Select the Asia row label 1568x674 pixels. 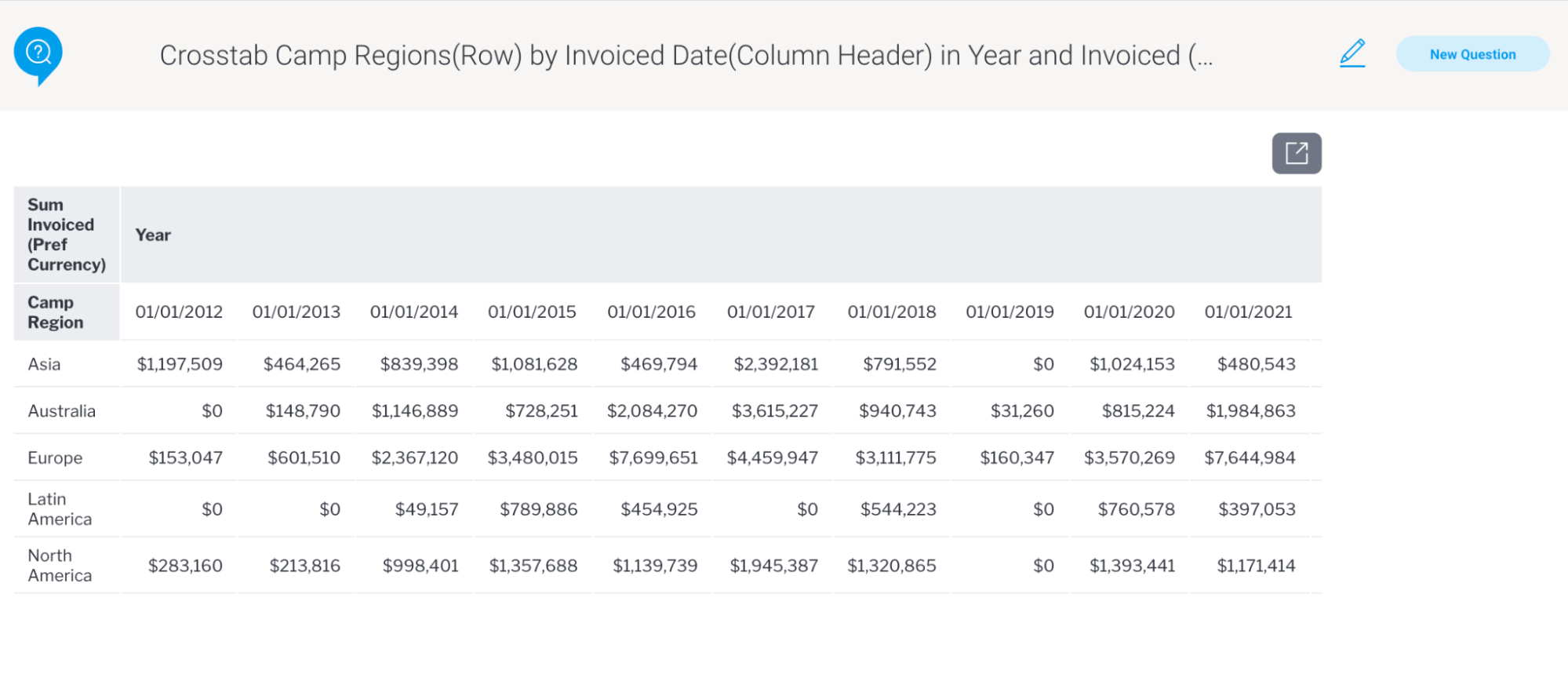pyautogui.click(x=44, y=364)
